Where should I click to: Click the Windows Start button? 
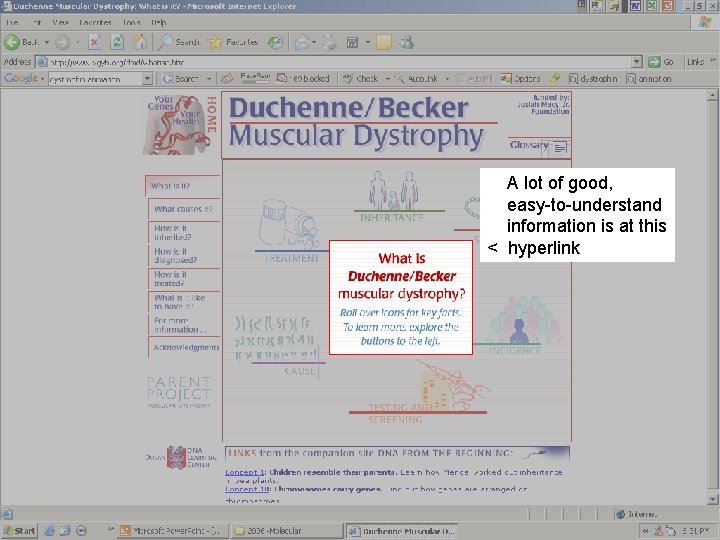[x=19, y=530]
